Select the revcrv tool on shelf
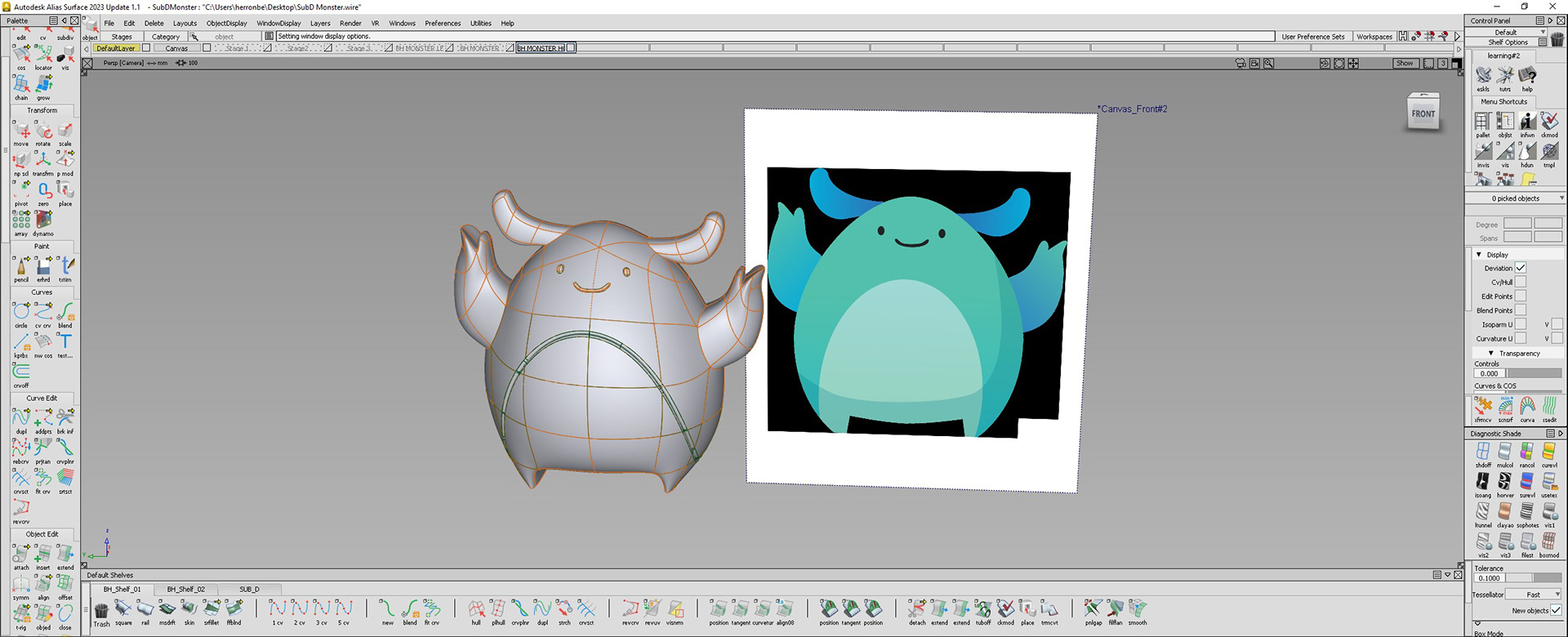 (630, 611)
